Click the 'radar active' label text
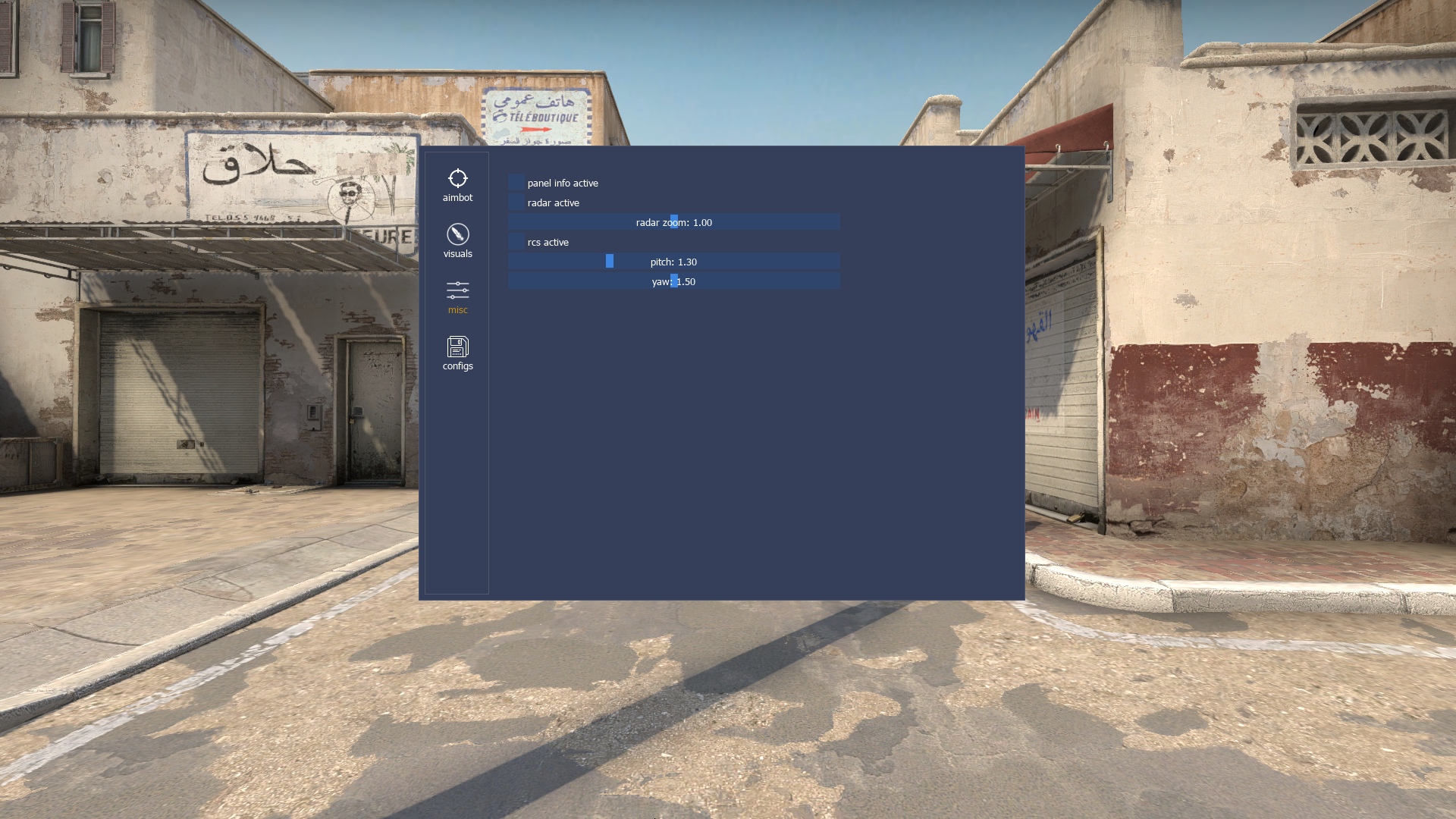 pos(553,203)
